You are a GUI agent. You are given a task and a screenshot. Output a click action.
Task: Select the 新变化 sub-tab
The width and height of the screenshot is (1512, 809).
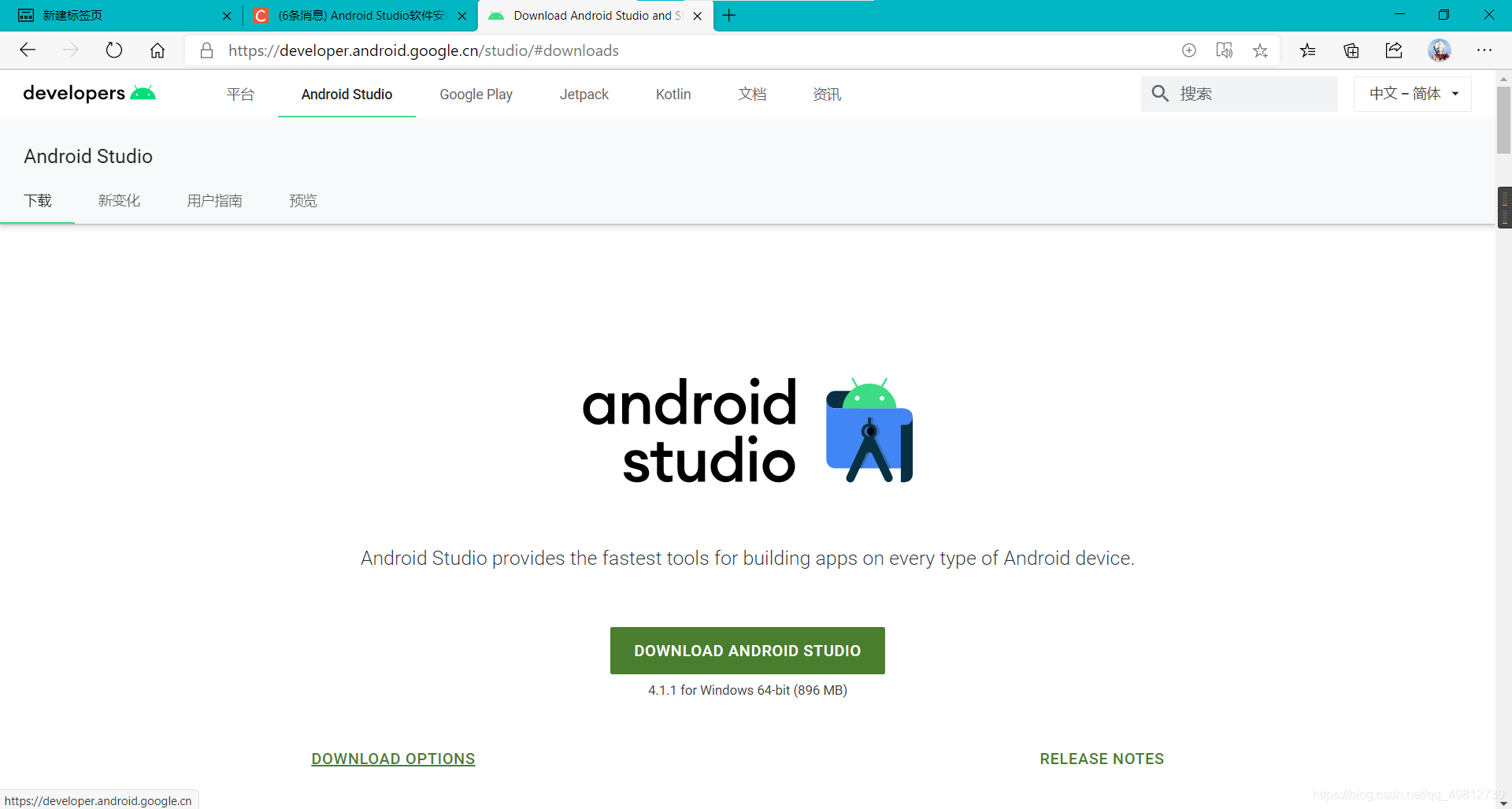click(119, 201)
